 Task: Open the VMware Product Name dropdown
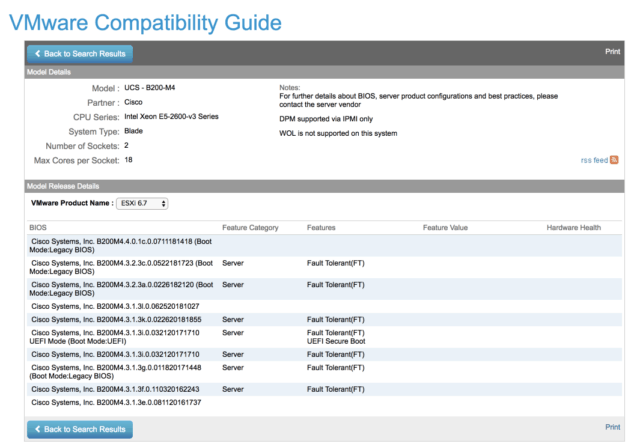[x=142, y=203]
